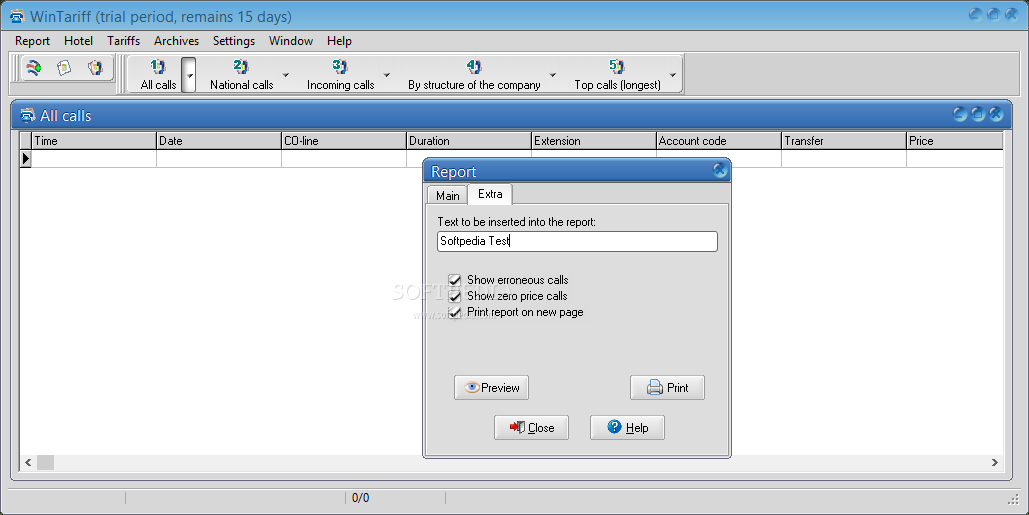Viewport: 1029px width, 515px height.
Task: Open the Report menu
Action: tap(32, 41)
